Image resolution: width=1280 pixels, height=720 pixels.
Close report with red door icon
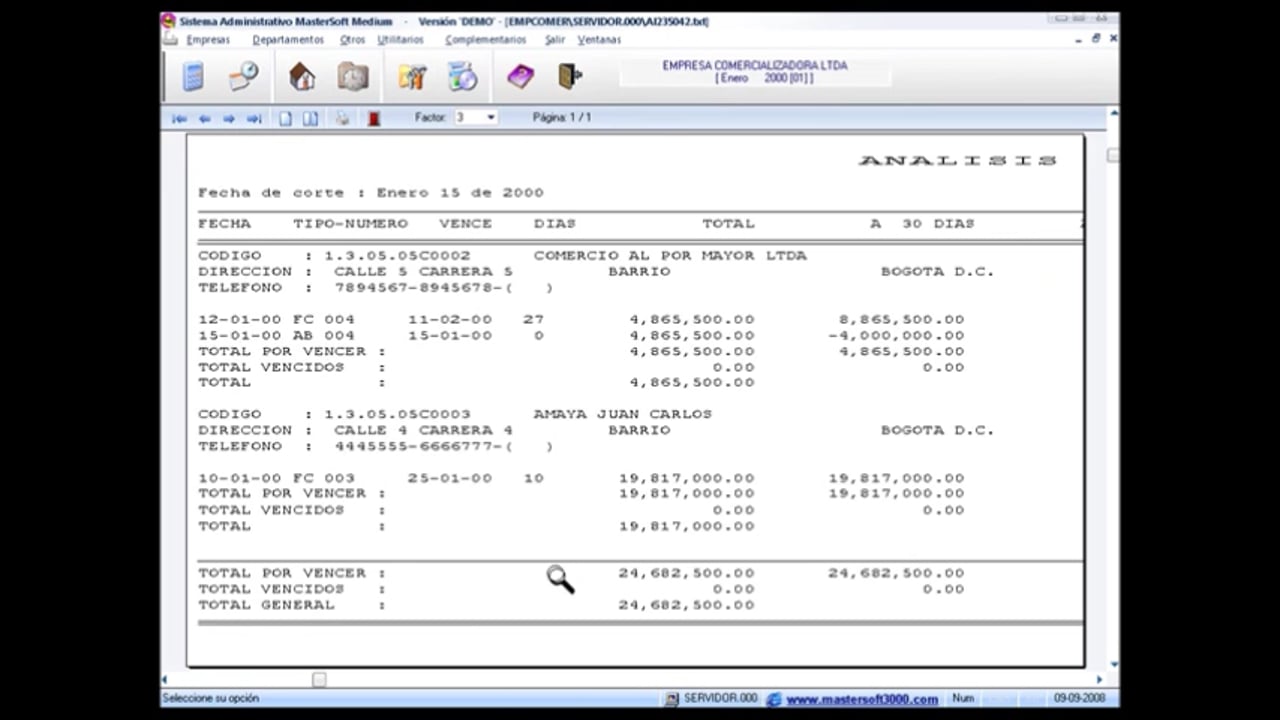pos(374,118)
